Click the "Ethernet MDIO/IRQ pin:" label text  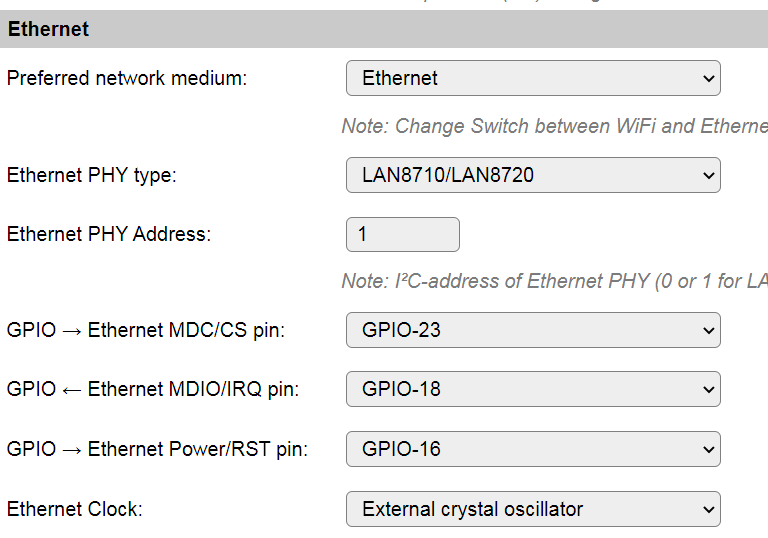click(x=193, y=389)
